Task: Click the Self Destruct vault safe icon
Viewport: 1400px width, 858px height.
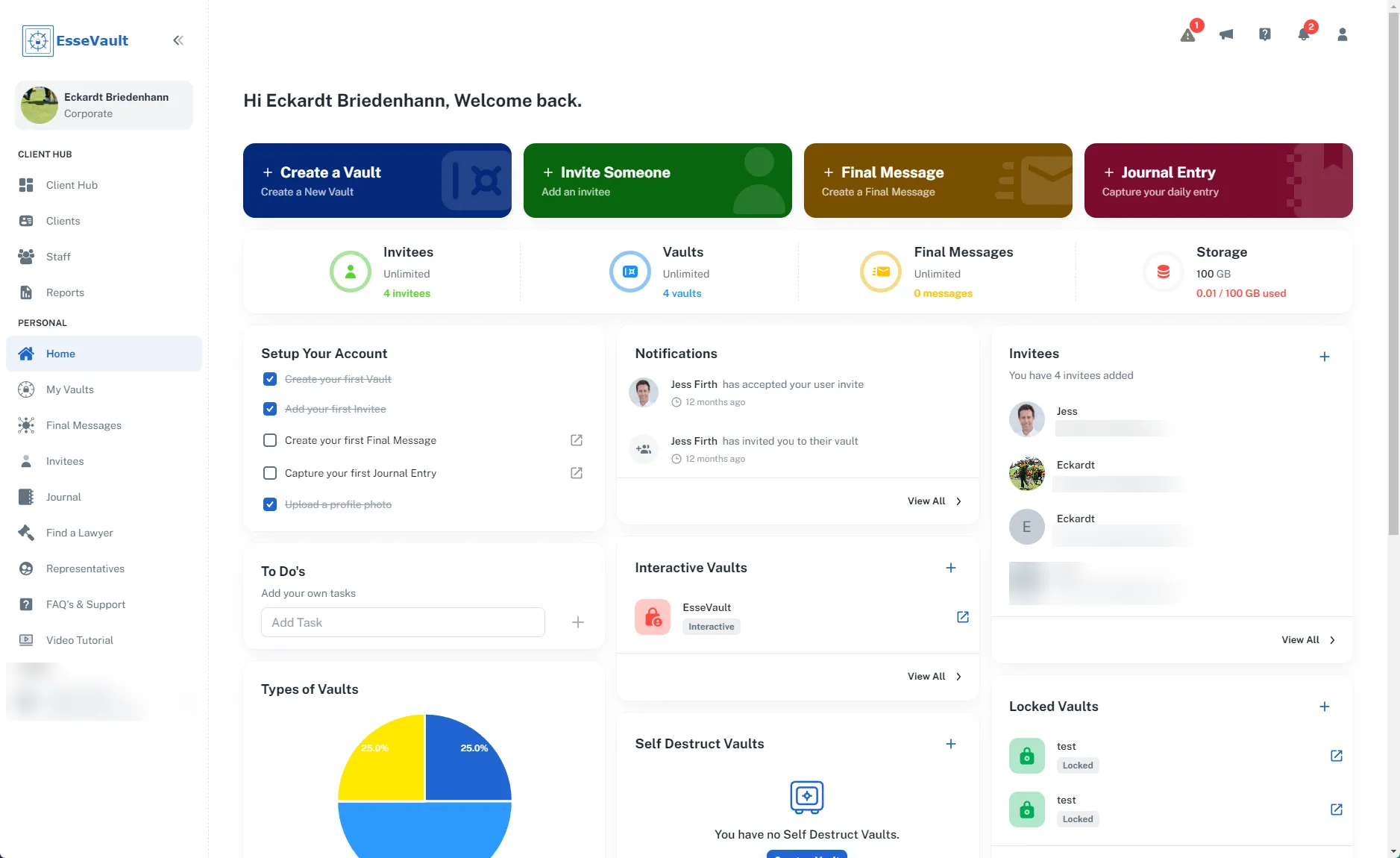Action: [807, 797]
